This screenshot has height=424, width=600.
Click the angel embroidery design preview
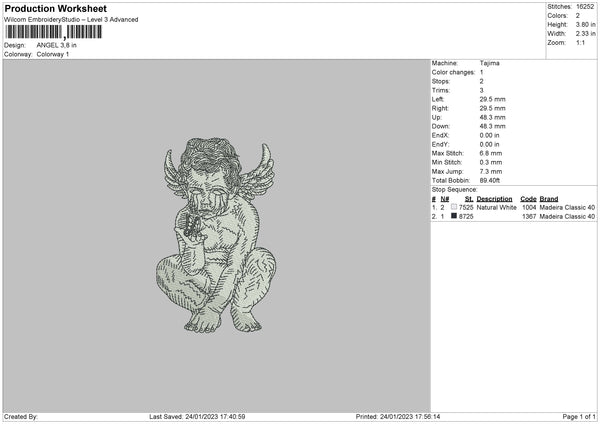[x=216, y=235]
